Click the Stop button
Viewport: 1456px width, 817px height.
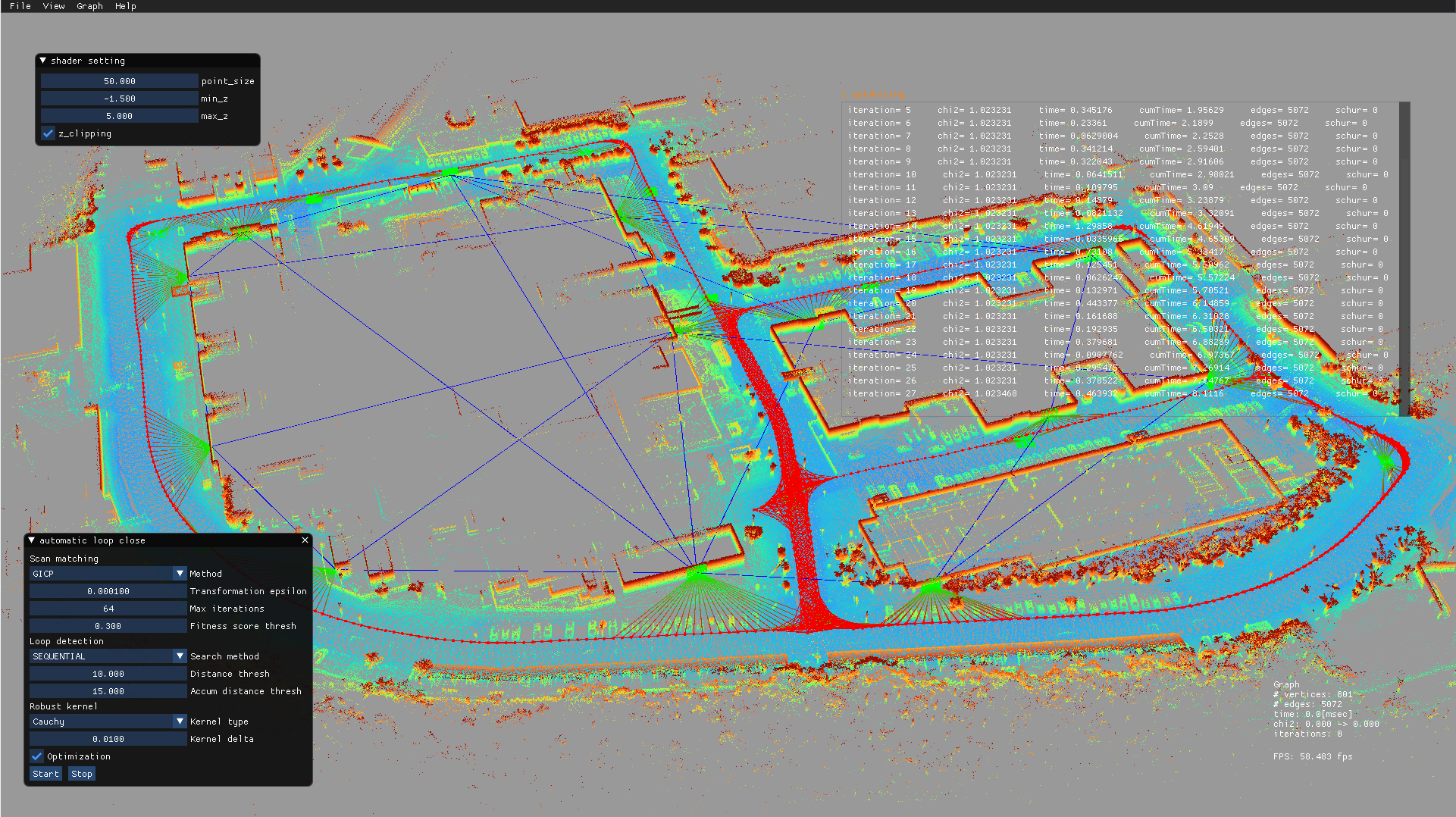pyautogui.click(x=82, y=774)
